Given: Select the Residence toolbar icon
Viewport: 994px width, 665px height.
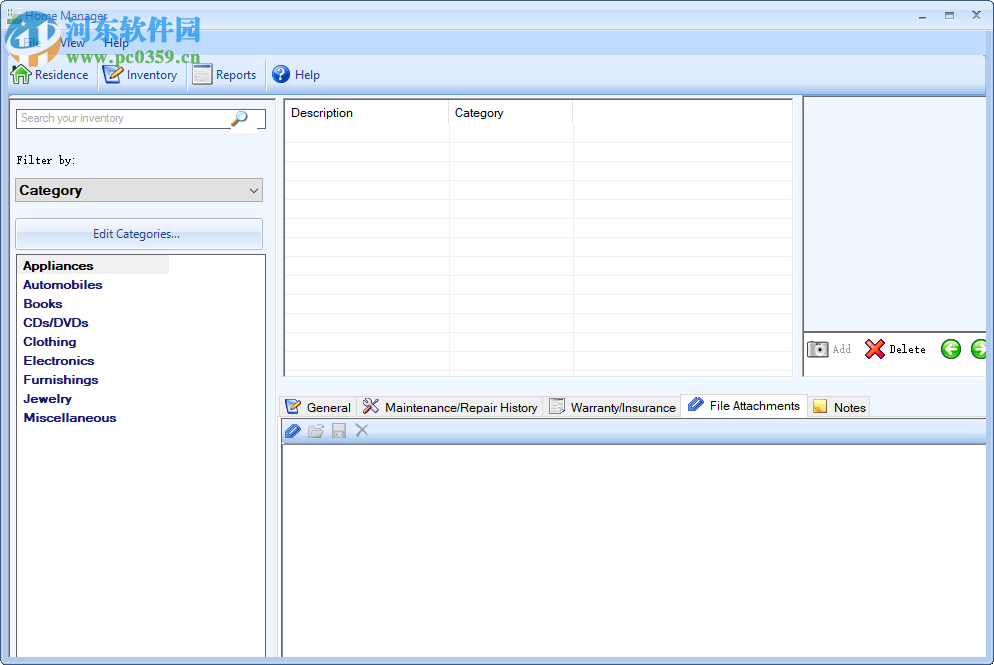Looking at the screenshot, I should [x=21, y=74].
